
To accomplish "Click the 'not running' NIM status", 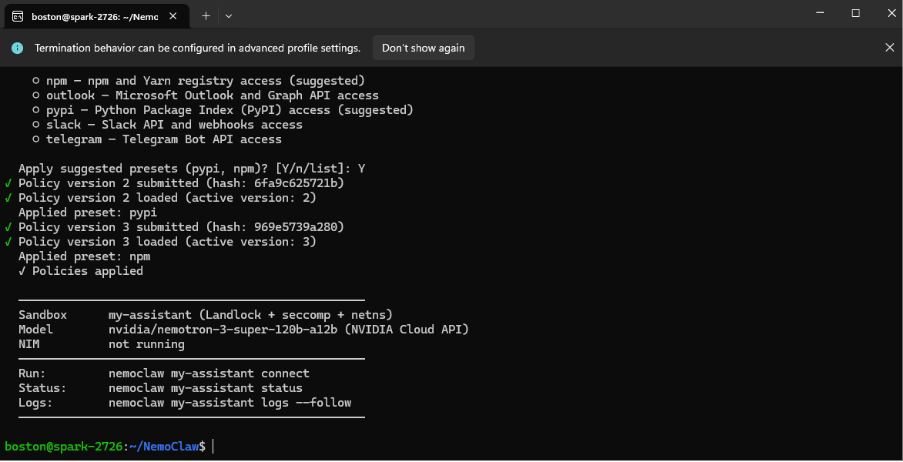I will tap(146, 344).
